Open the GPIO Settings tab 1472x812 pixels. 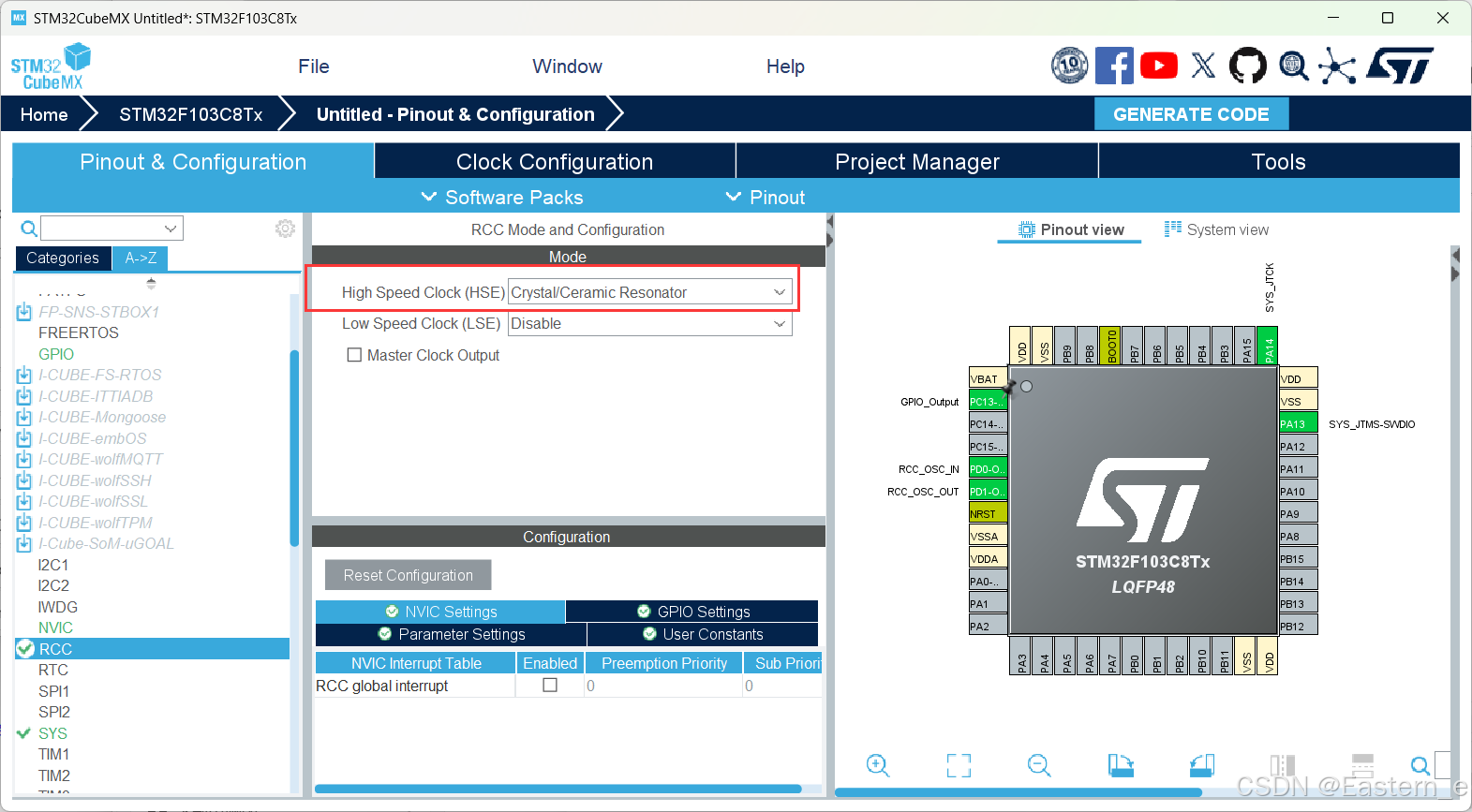(x=692, y=612)
